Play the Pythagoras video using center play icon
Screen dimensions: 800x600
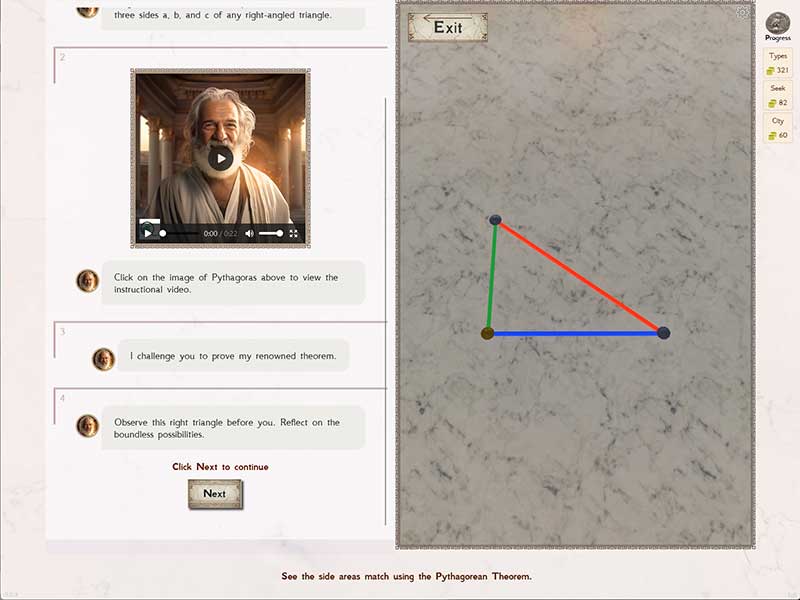click(221, 157)
